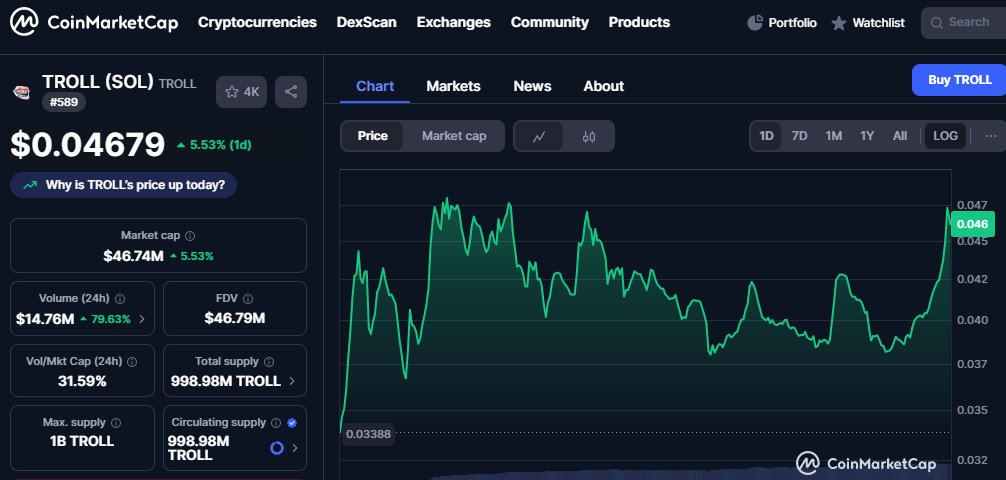Image resolution: width=1006 pixels, height=480 pixels.
Task: Click the #589 rank badge
Action: click(64, 102)
